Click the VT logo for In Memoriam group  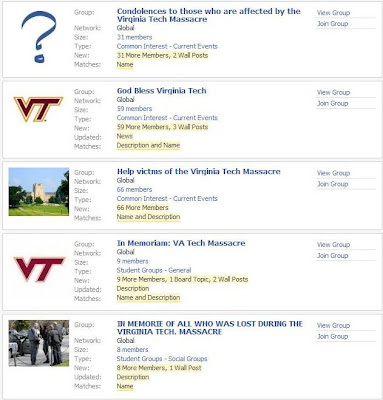click(39, 269)
